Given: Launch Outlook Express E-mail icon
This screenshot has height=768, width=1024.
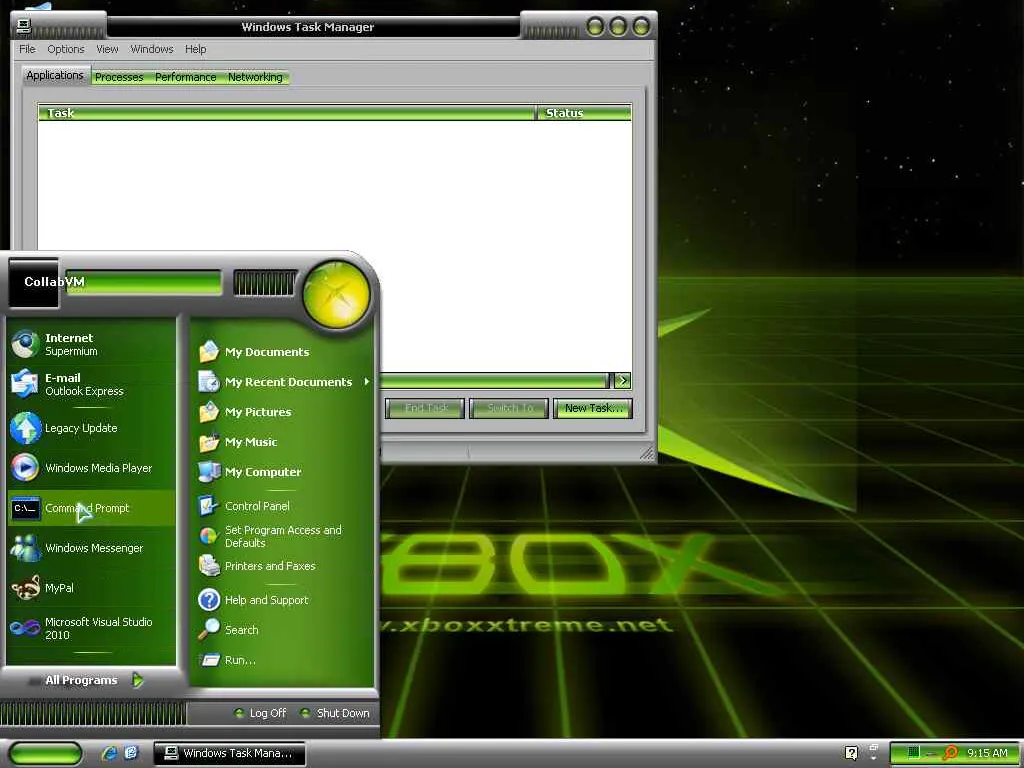Looking at the screenshot, I should [x=25, y=384].
